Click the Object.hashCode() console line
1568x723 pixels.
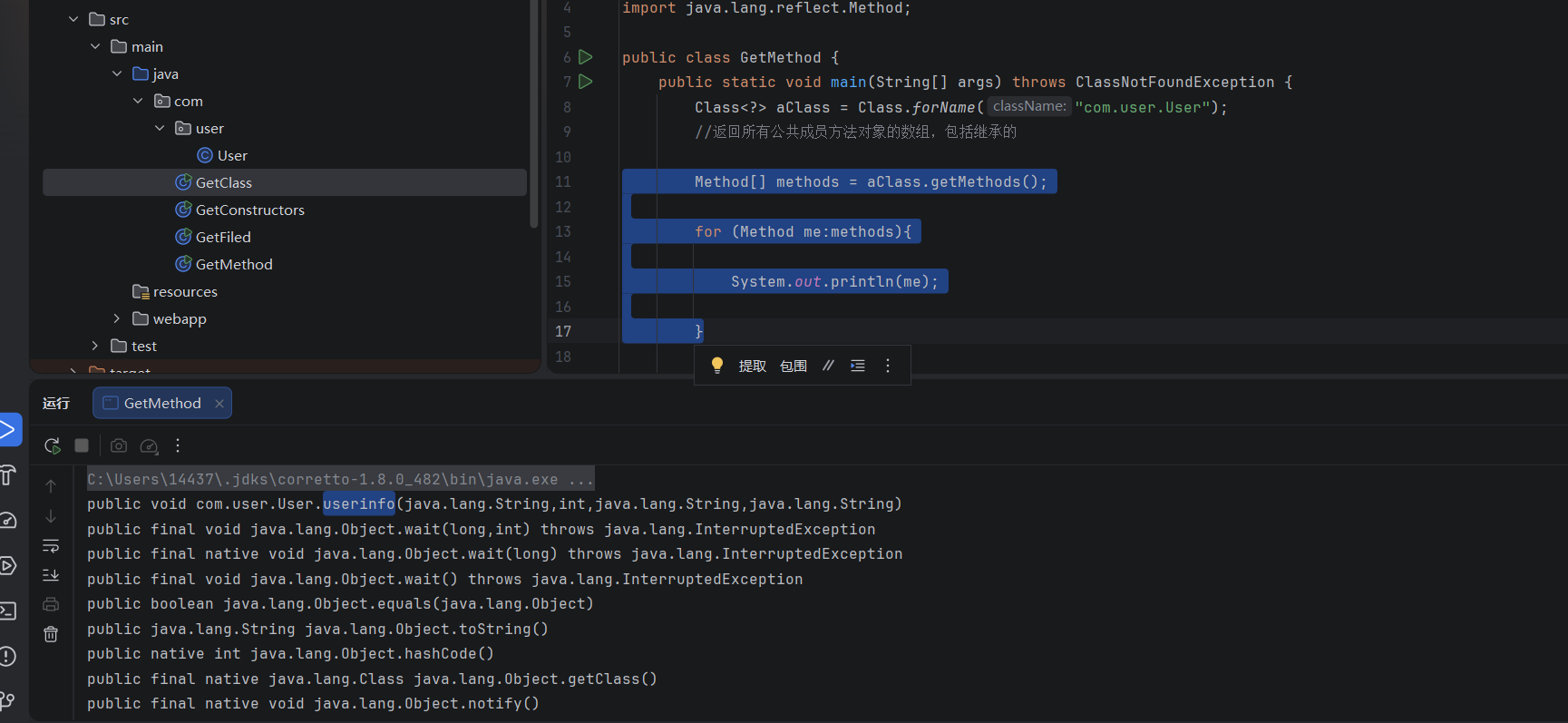290,653
